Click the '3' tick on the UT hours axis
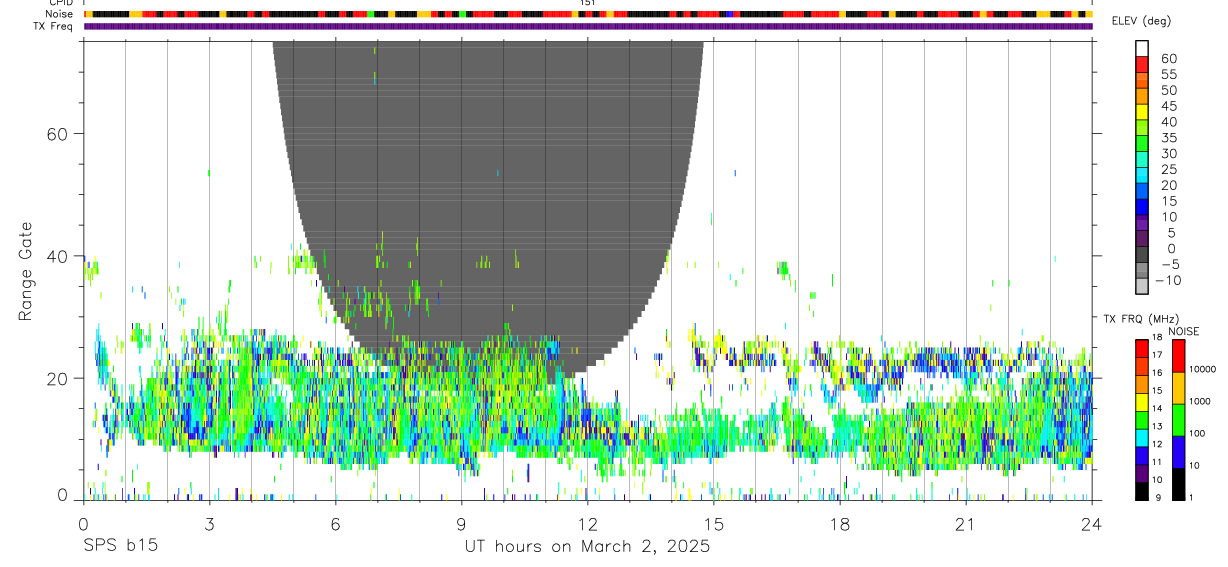This screenshot has width=1228, height=567. pyautogui.click(x=209, y=524)
